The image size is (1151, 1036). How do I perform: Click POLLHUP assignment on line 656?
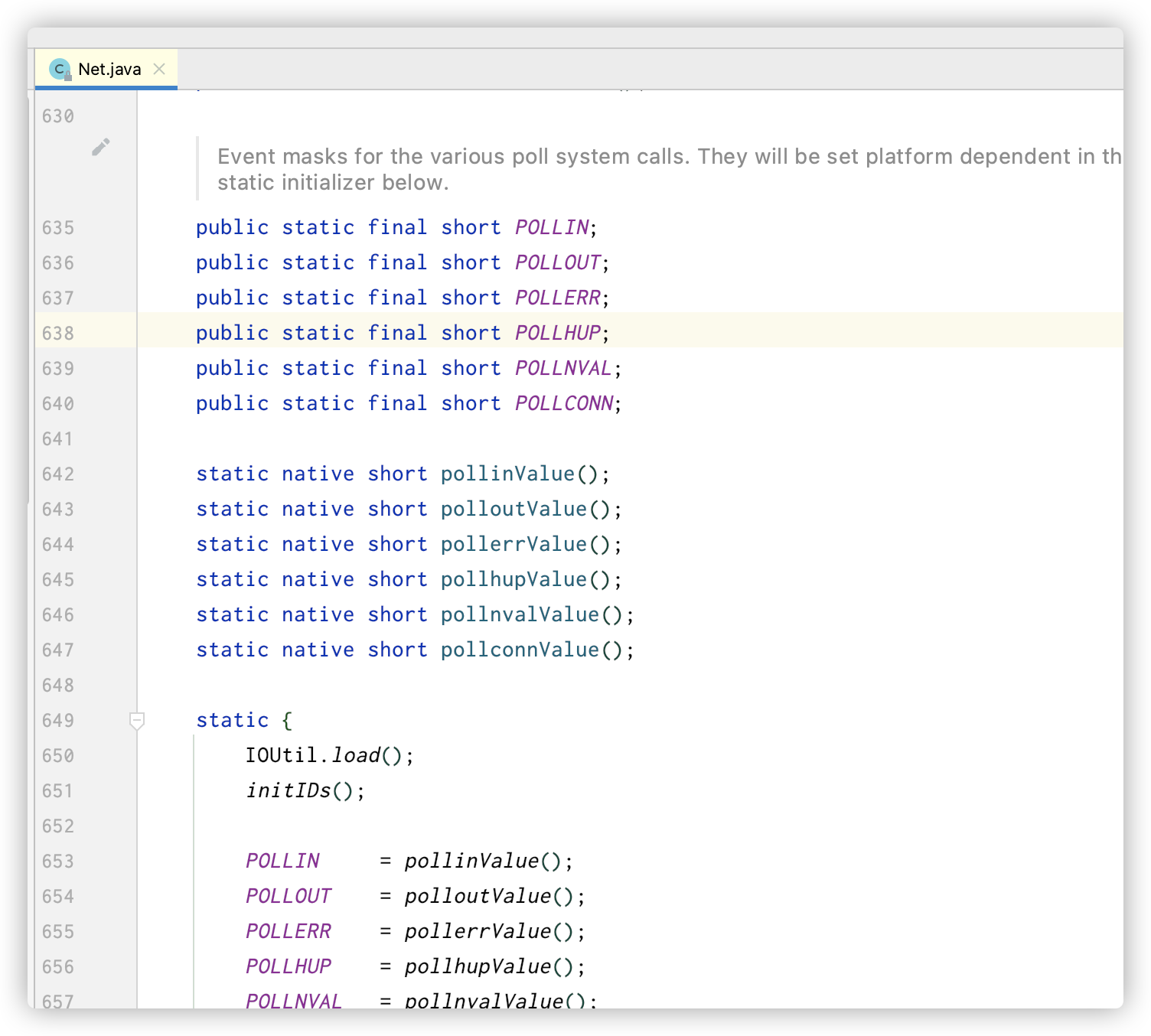click(x=289, y=966)
